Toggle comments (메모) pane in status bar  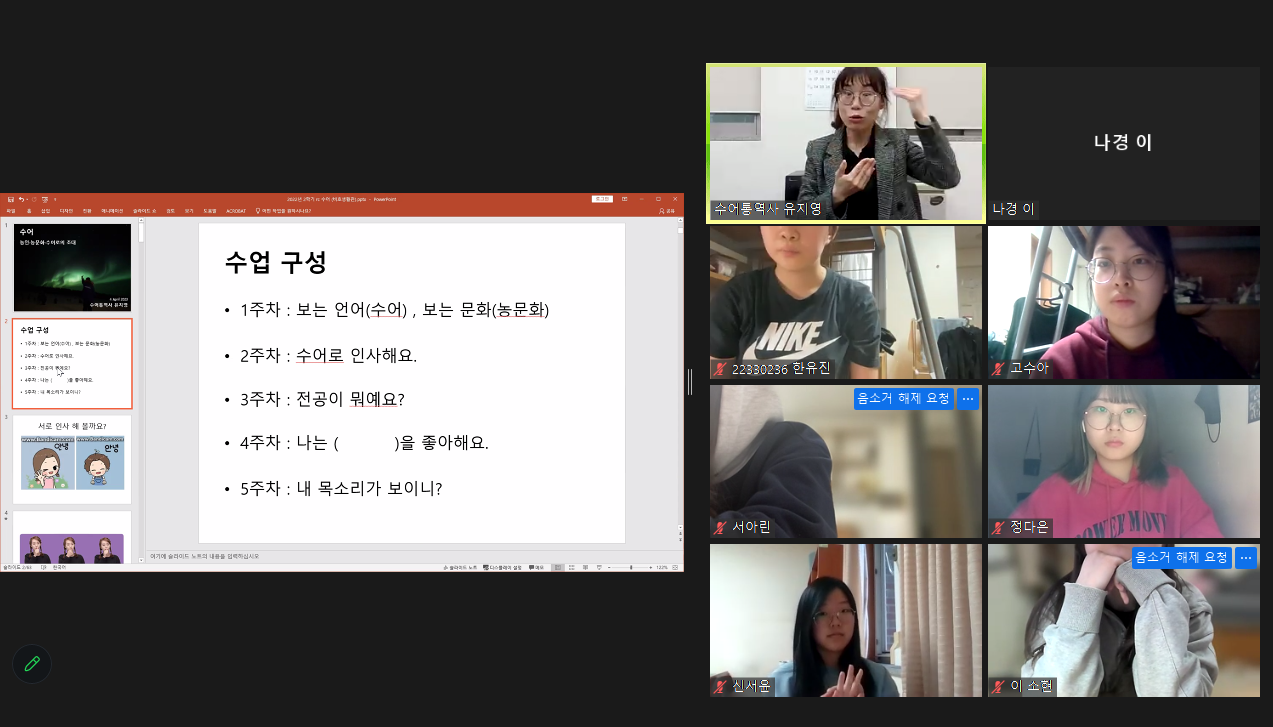(x=536, y=567)
